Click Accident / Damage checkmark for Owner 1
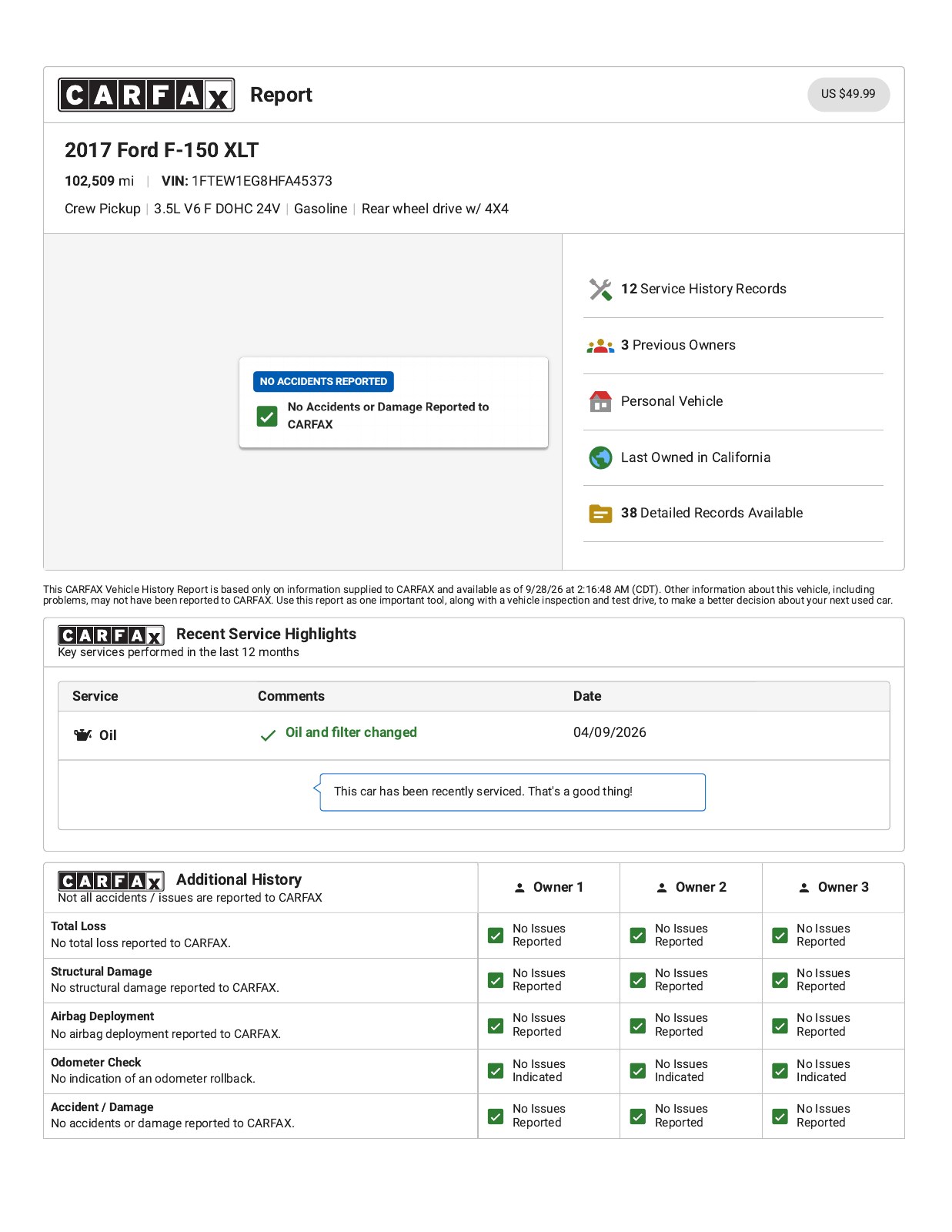 tap(496, 1116)
